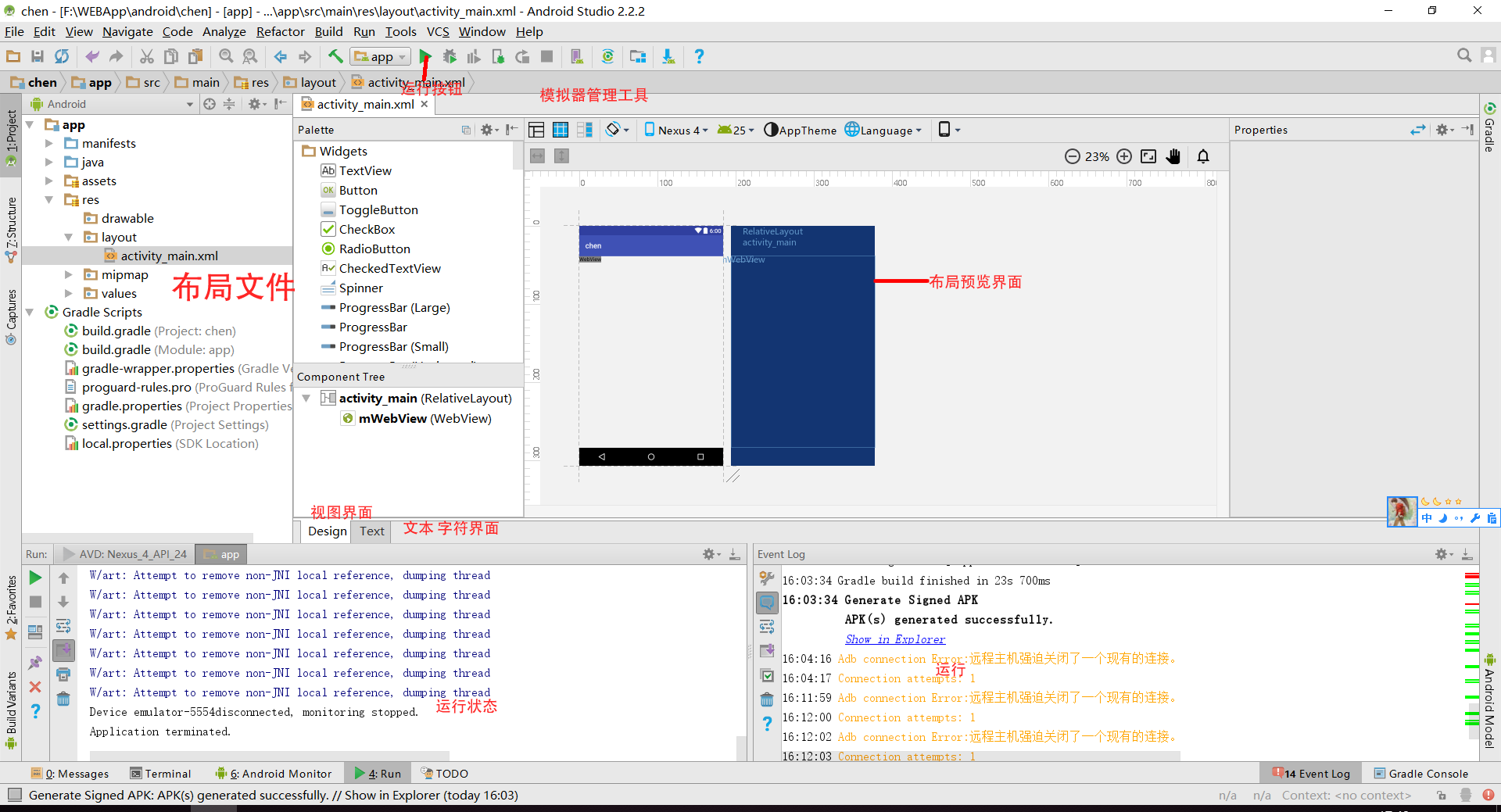Open the Language dropdown

coord(884,130)
